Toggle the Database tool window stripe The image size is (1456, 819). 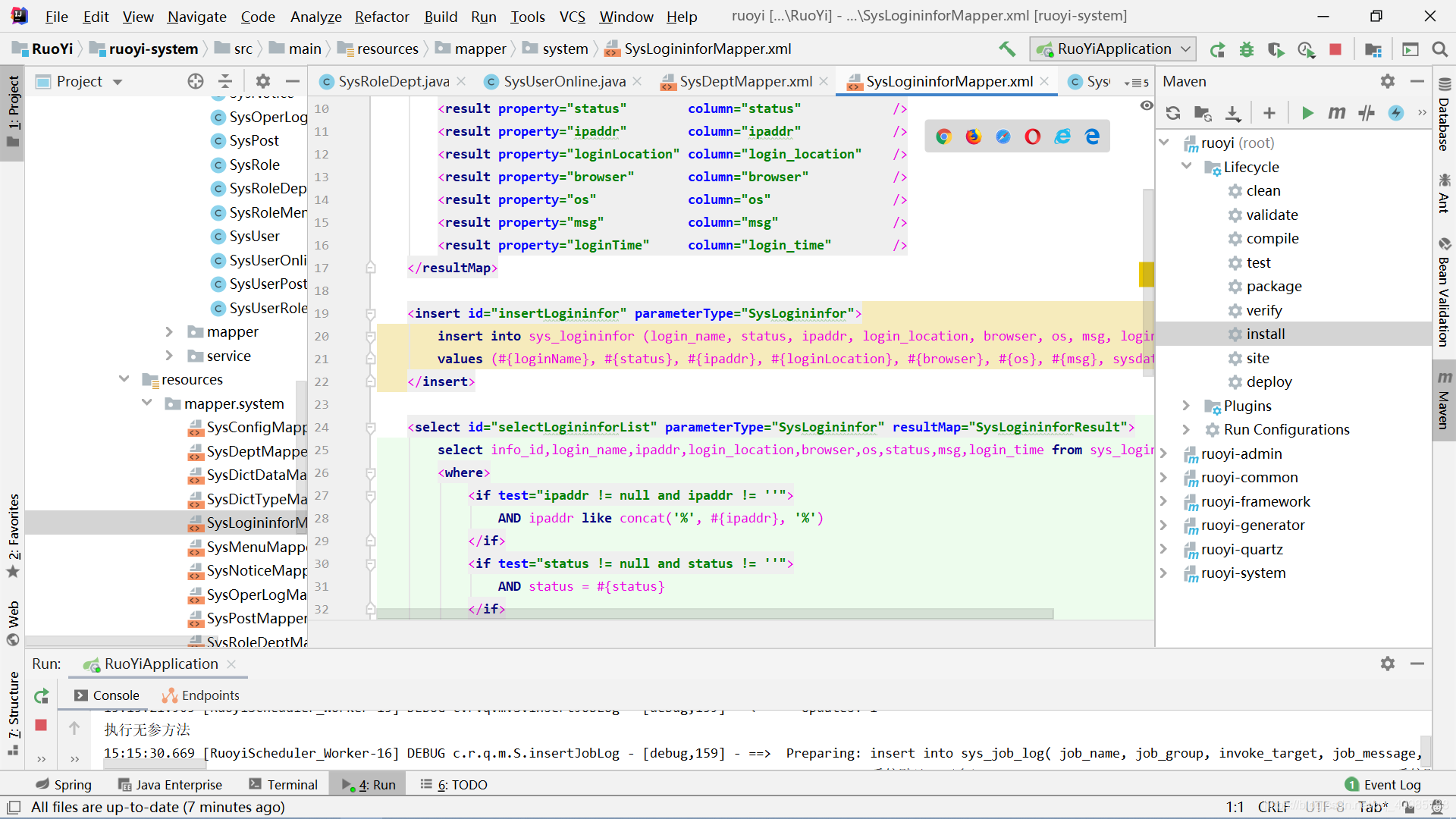pos(1444,115)
